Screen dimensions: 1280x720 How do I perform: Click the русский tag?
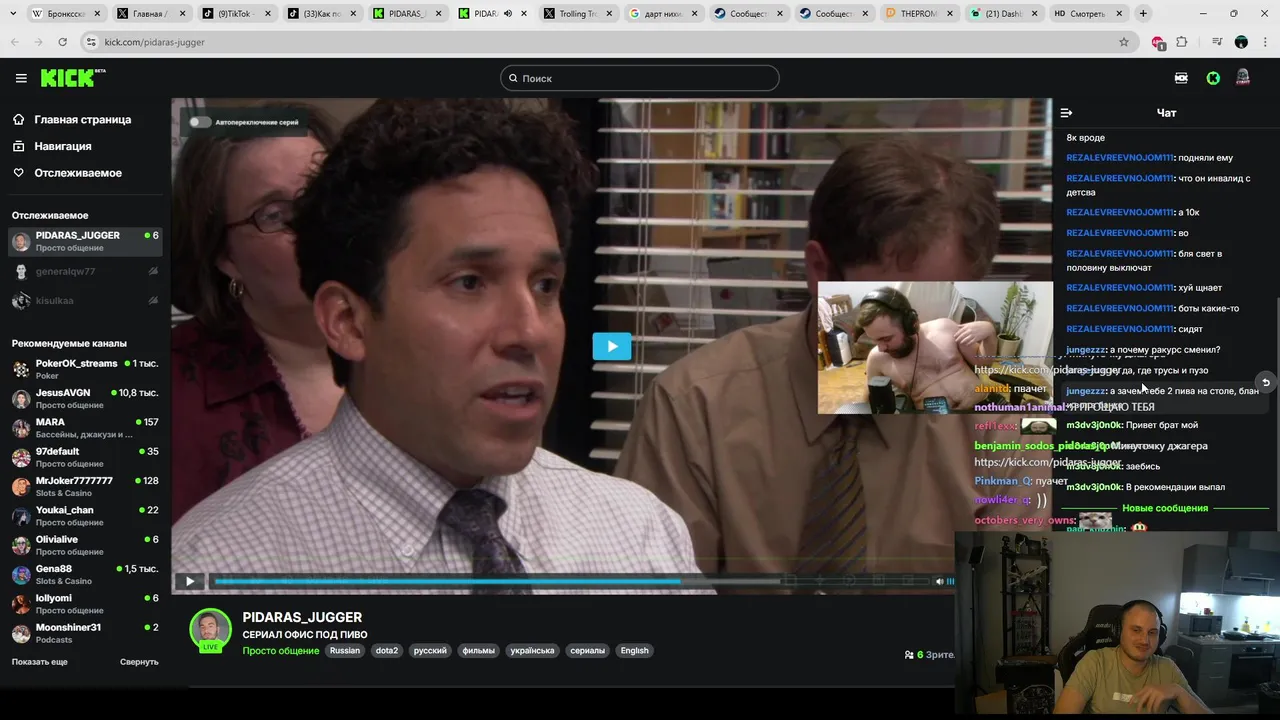click(430, 651)
